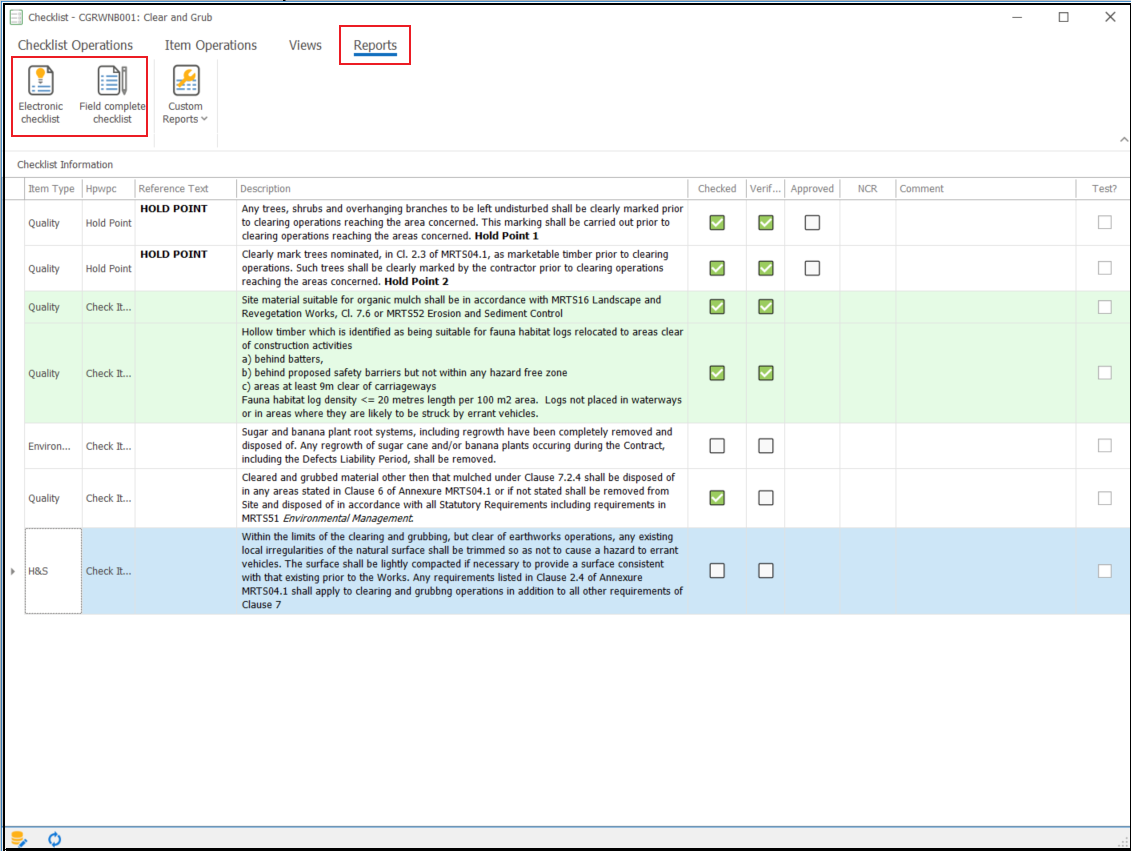This screenshot has height=851, width=1131.
Task: Uncheck the Checked box for organic mulch row
Action: click(717, 307)
